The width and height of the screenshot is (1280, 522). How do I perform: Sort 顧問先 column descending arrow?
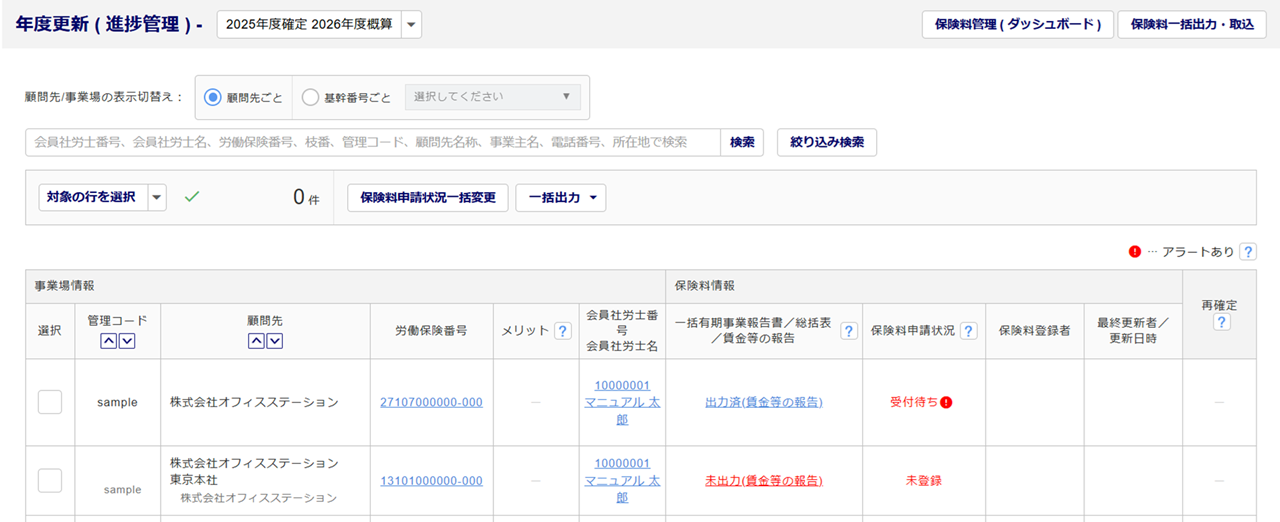pos(274,341)
